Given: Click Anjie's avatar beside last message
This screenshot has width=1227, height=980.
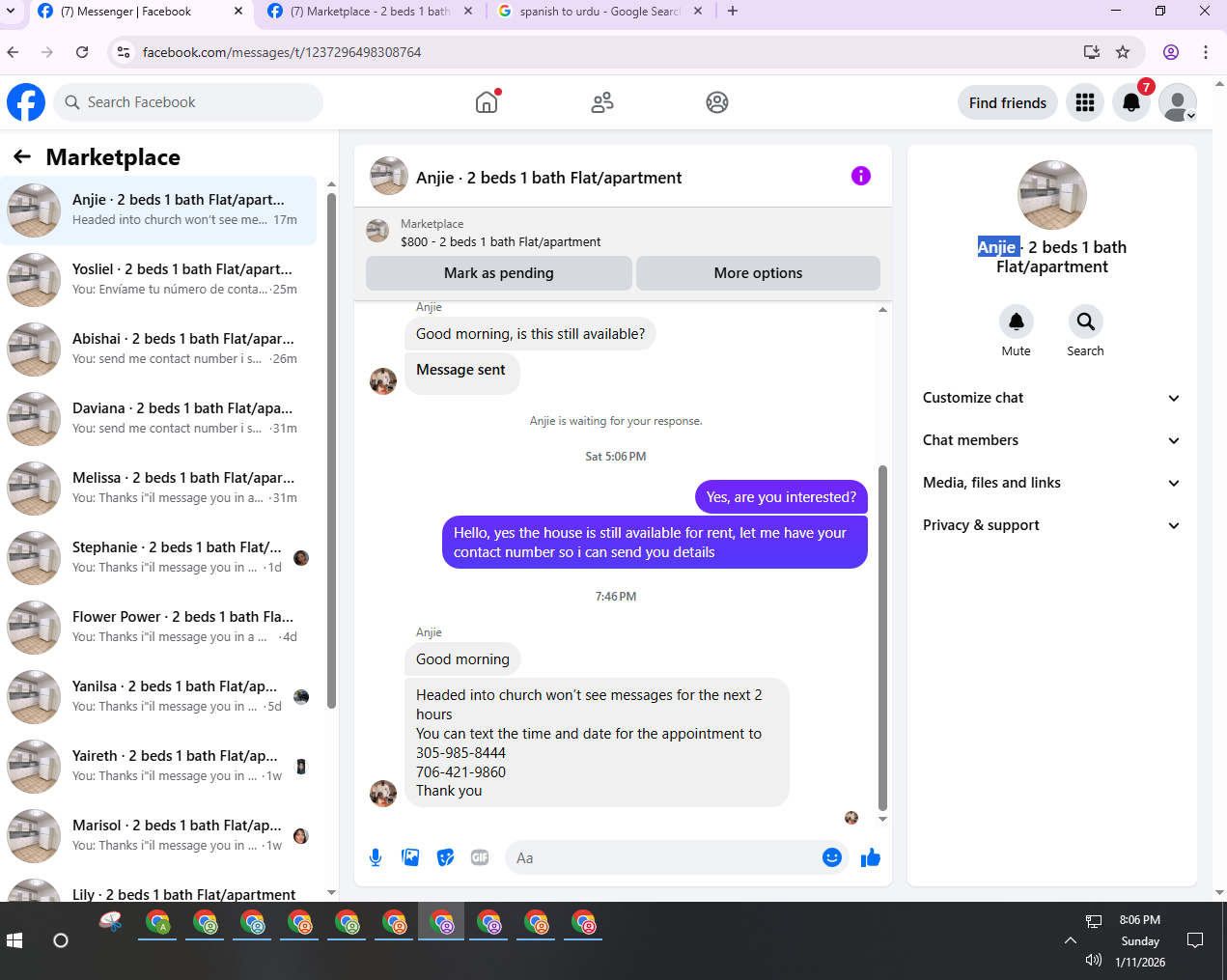Looking at the screenshot, I should pyautogui.click(x=383, y=794).
